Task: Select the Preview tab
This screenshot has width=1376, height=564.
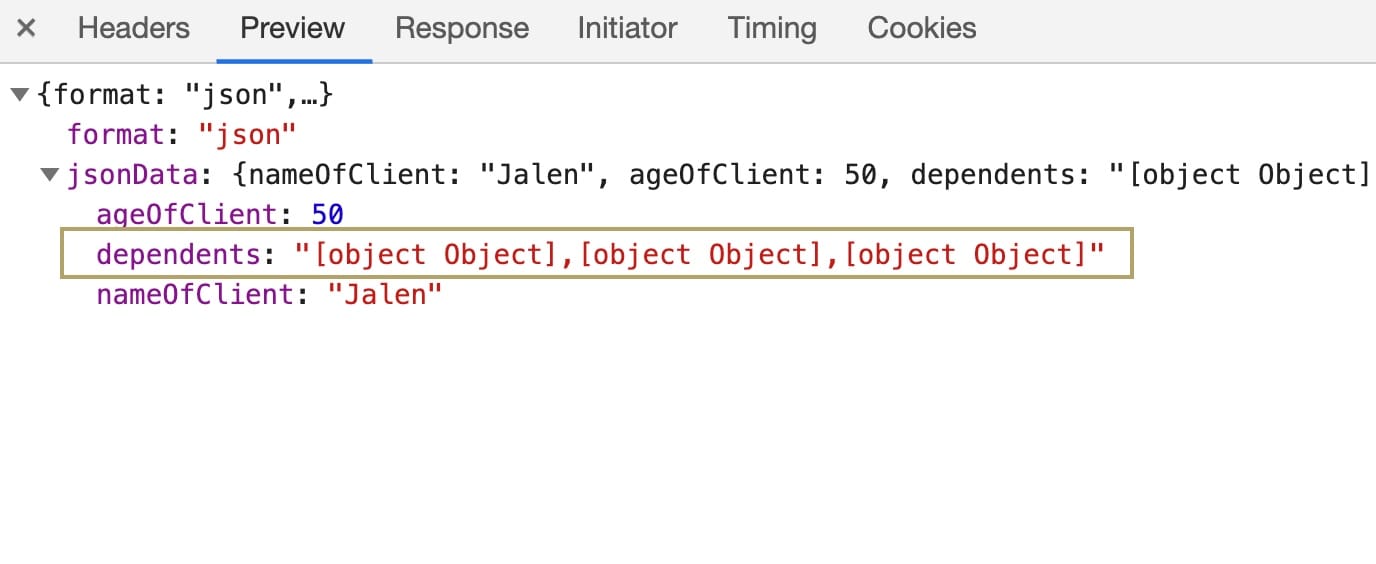Action: click(x=292, y=28)
